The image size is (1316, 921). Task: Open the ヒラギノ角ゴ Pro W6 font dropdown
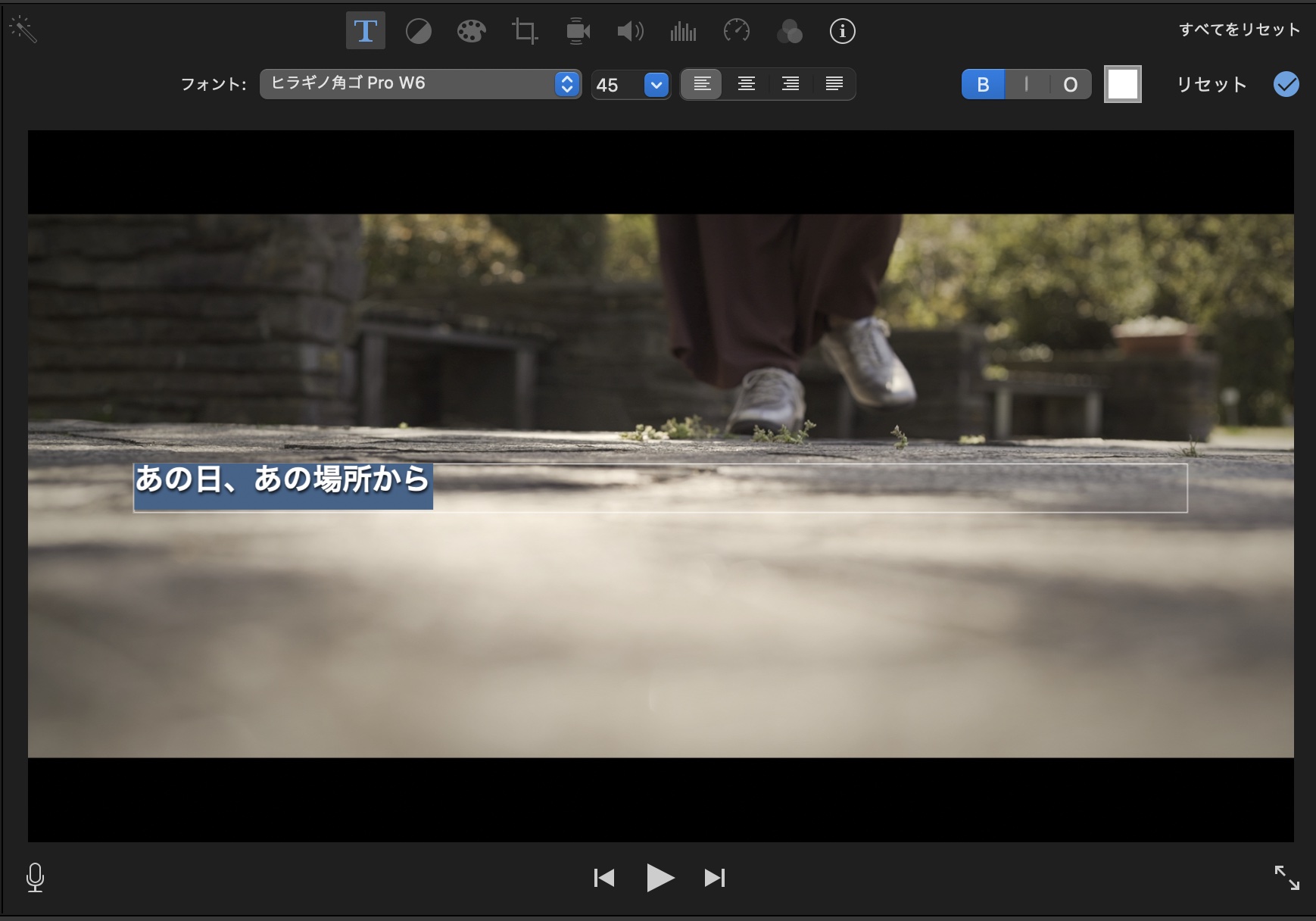point(420,83)
